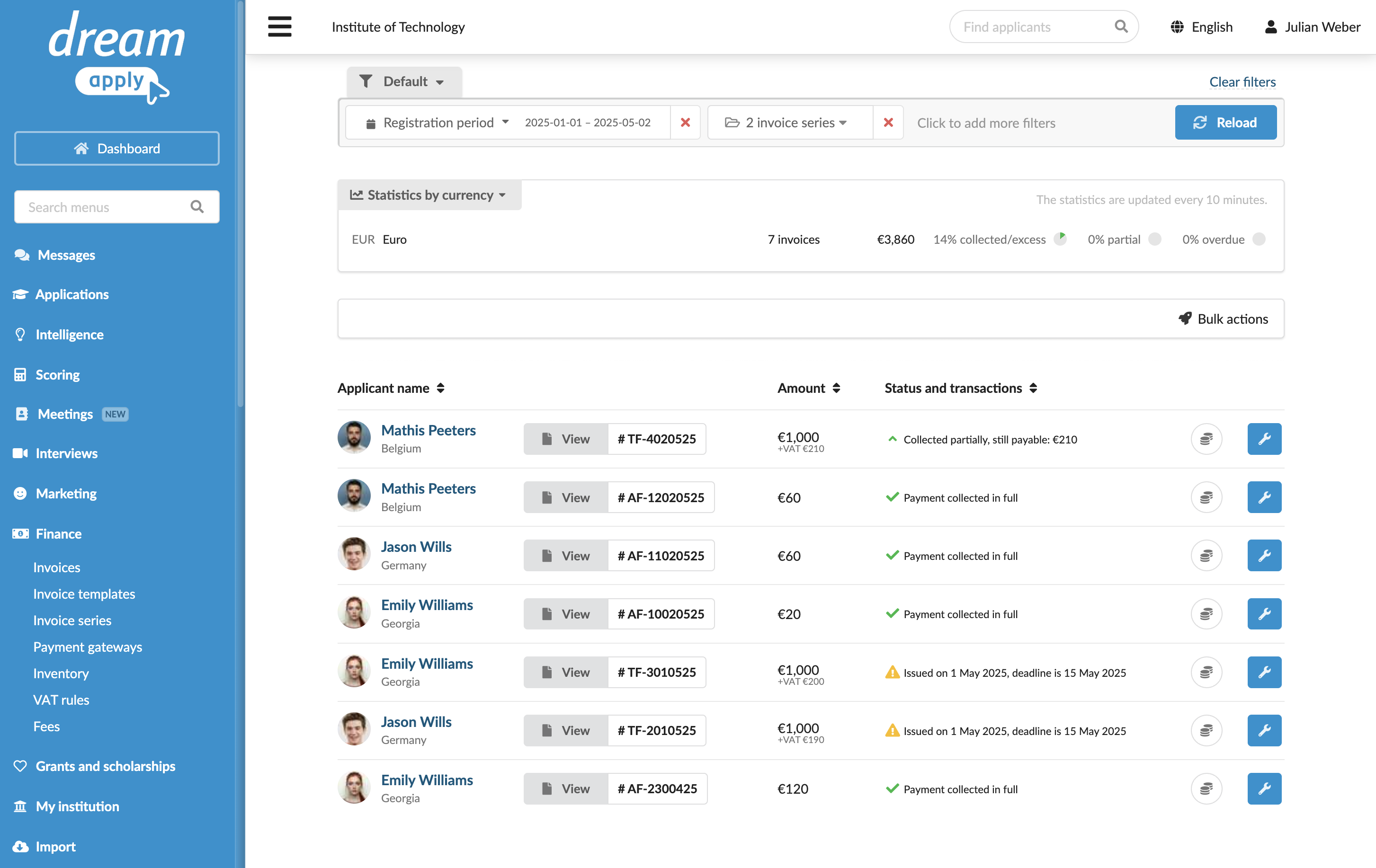This screenshot has height=868, width=1376.
Task: Click the dream apply logo
Action: pyautogui.click(x=116, y=57)
